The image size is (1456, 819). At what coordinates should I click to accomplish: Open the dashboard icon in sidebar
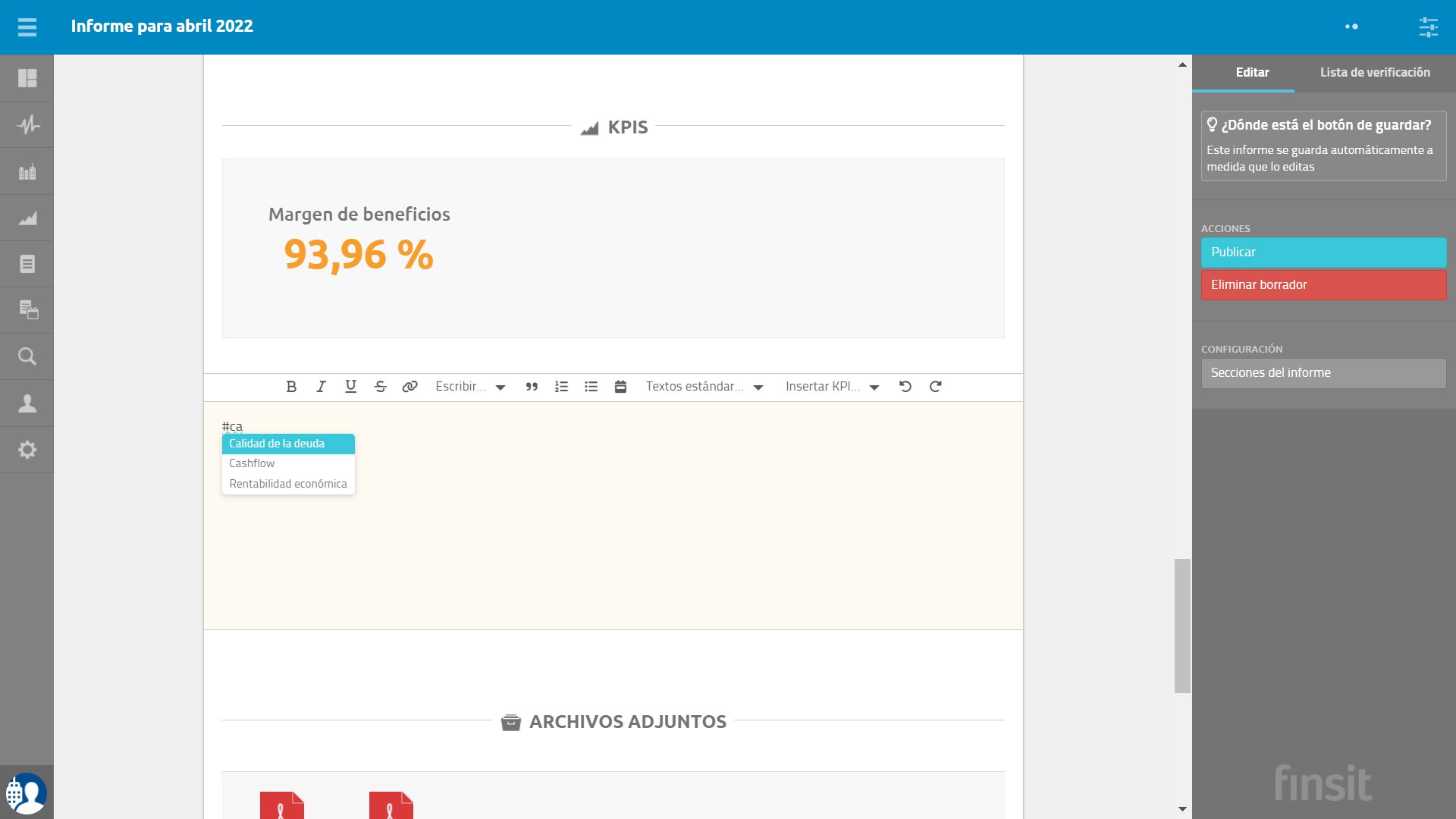(x=27, y=78)
